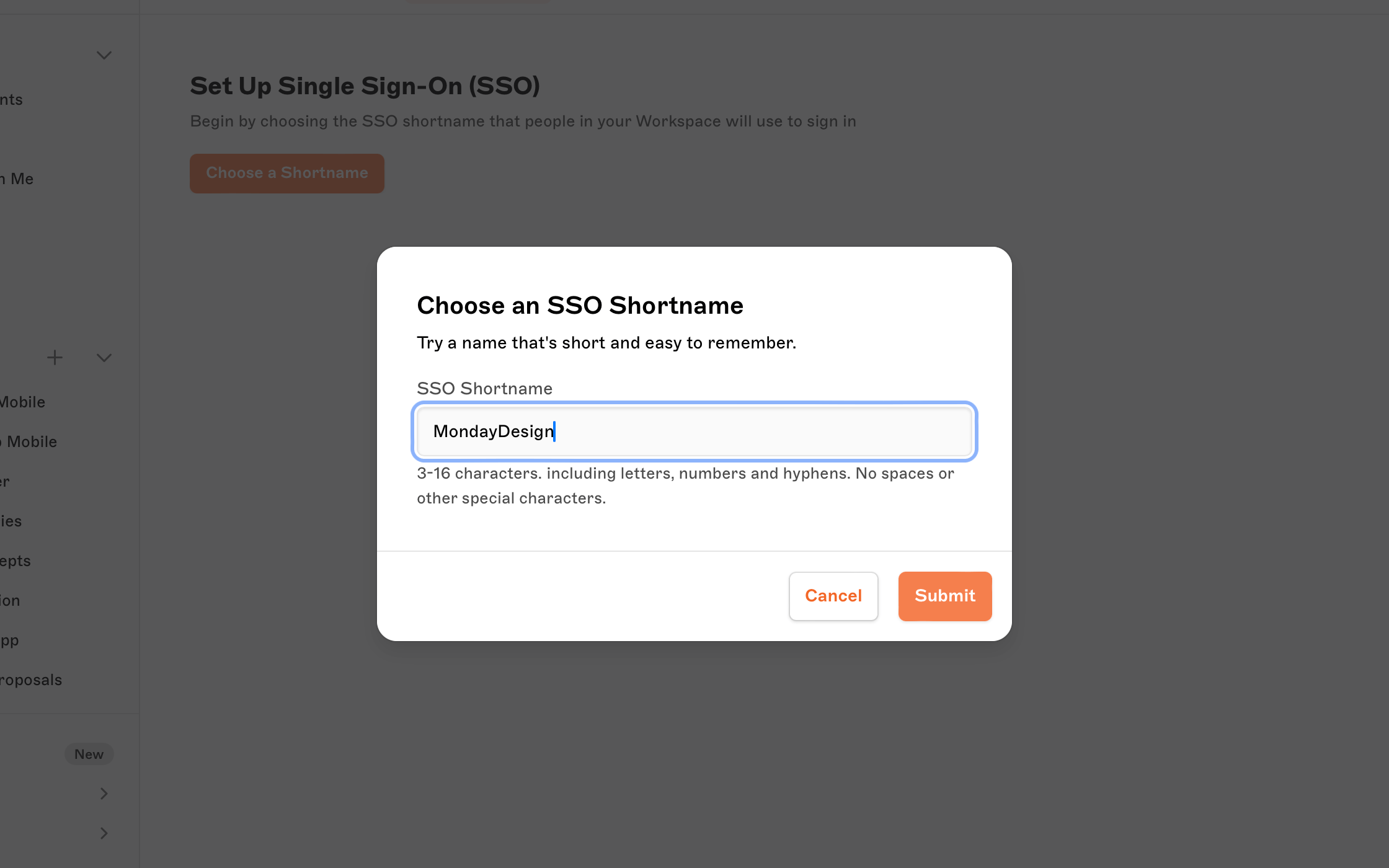
Task: Open the sidebar item ending in "nts"
Action: [12, 100]
